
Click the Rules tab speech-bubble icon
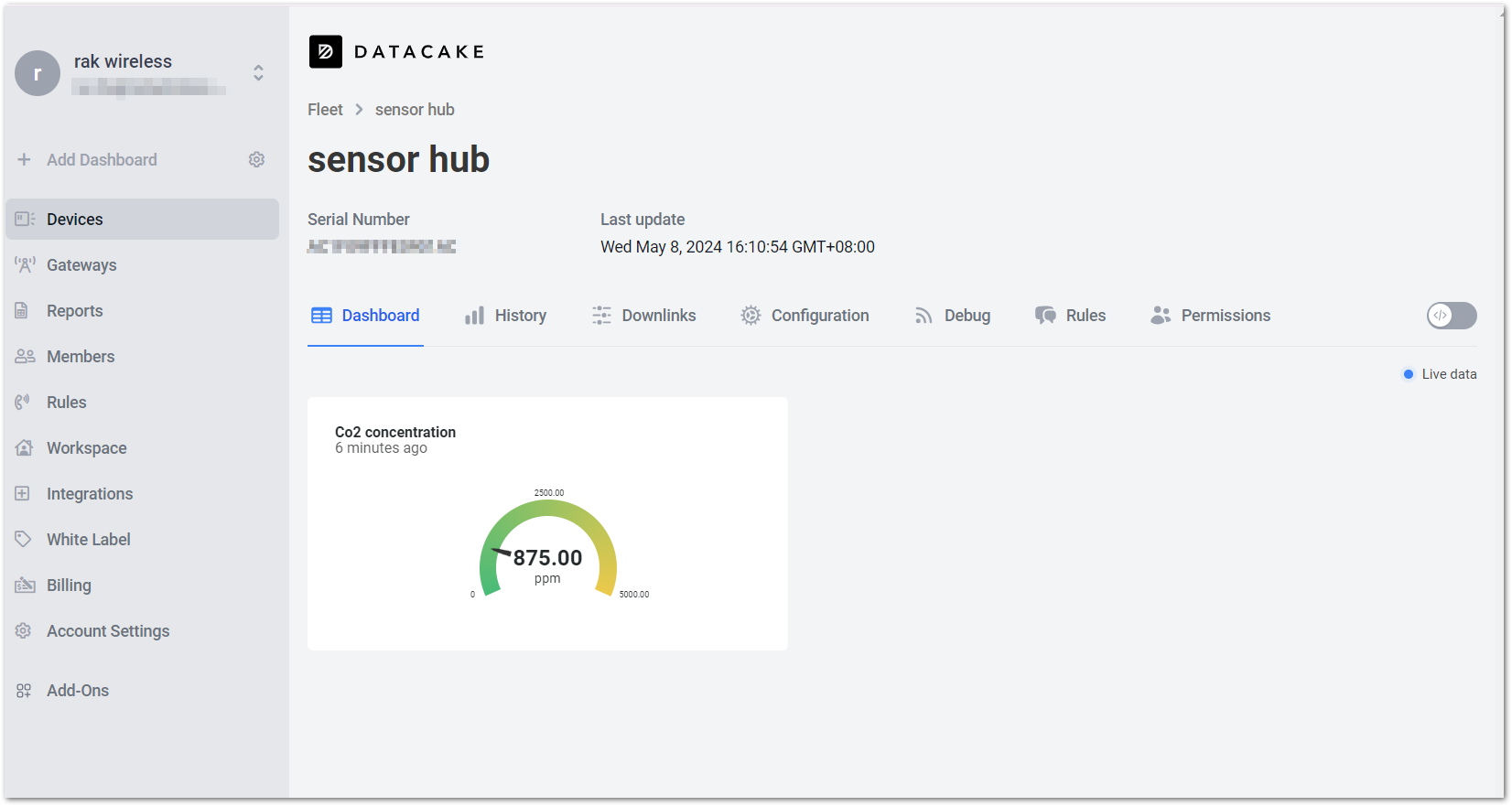[1045, 316]
